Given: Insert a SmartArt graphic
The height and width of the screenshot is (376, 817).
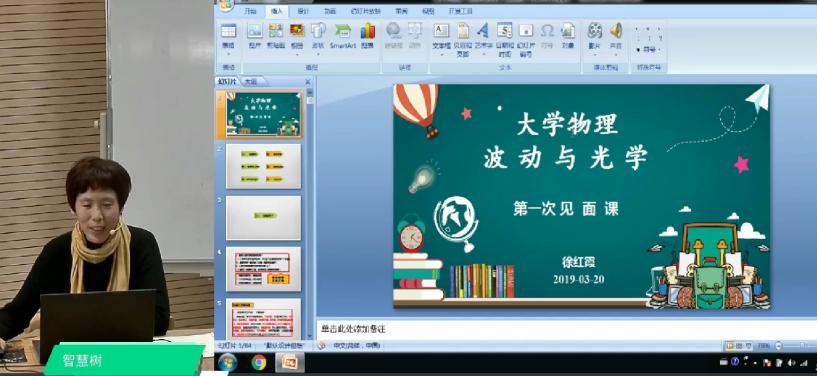Looking at the screenshot, I should [x=343, y=36].
